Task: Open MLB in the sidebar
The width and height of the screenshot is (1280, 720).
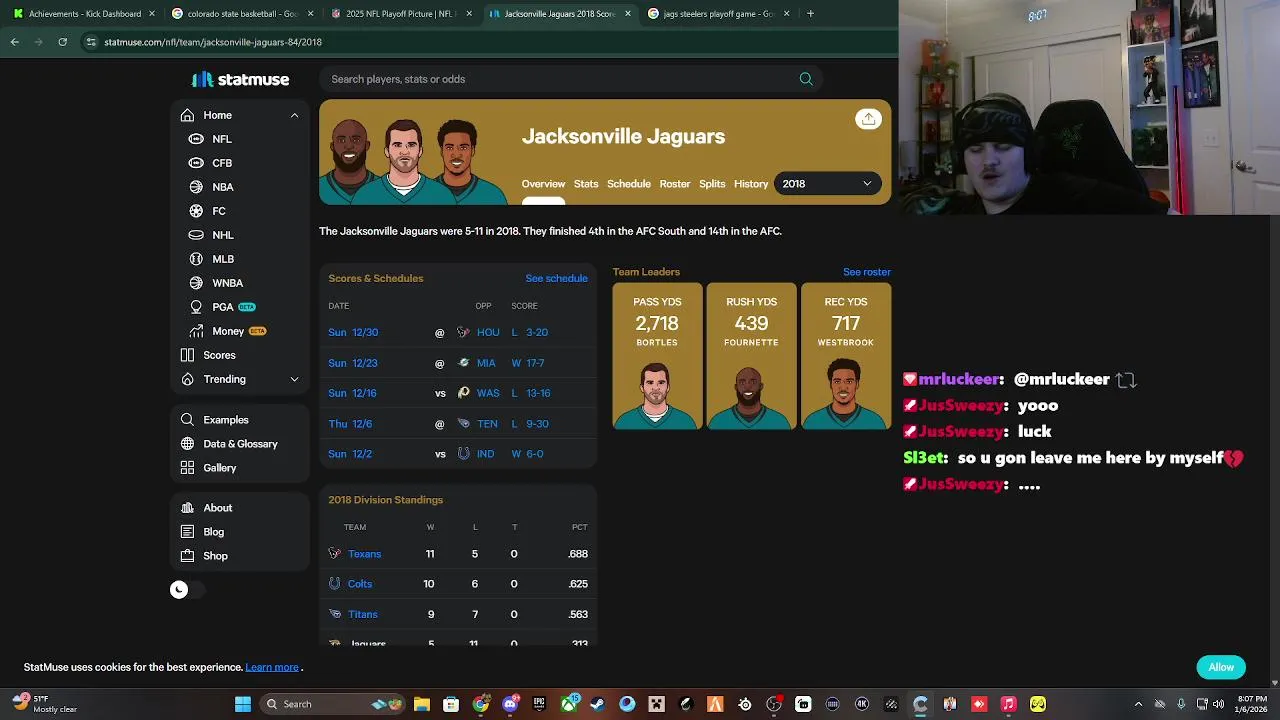Action: tap(223, 259)
